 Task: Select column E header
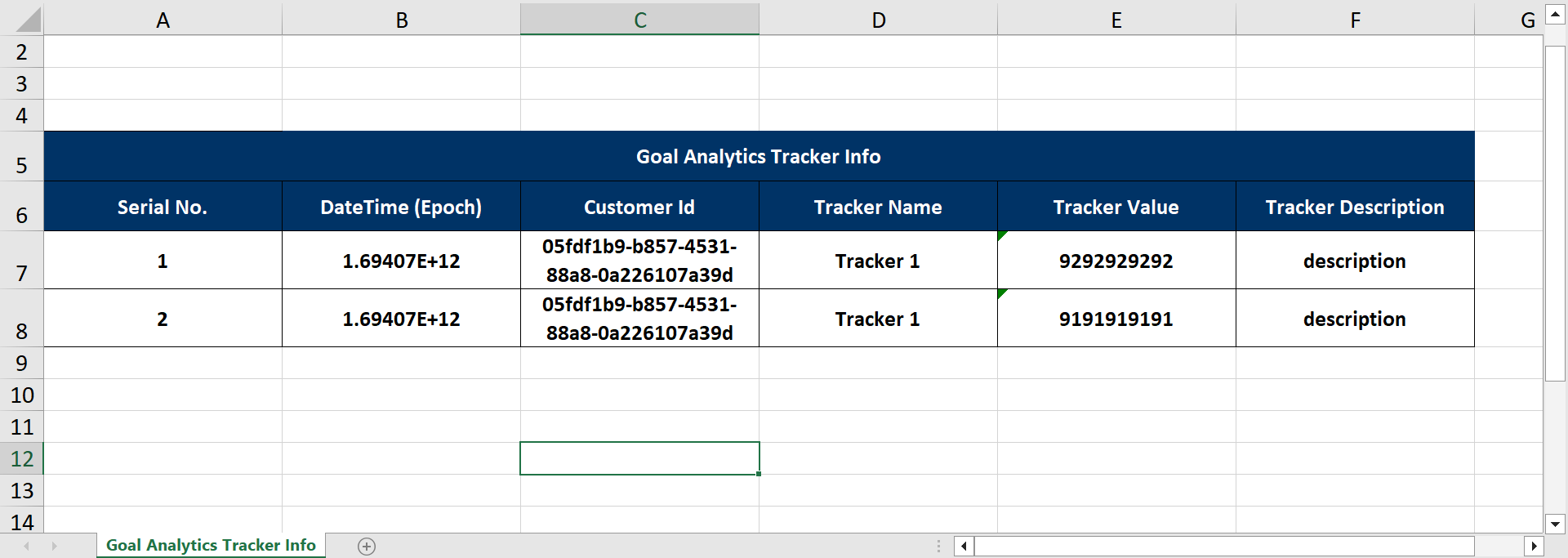coord(1116,20)
